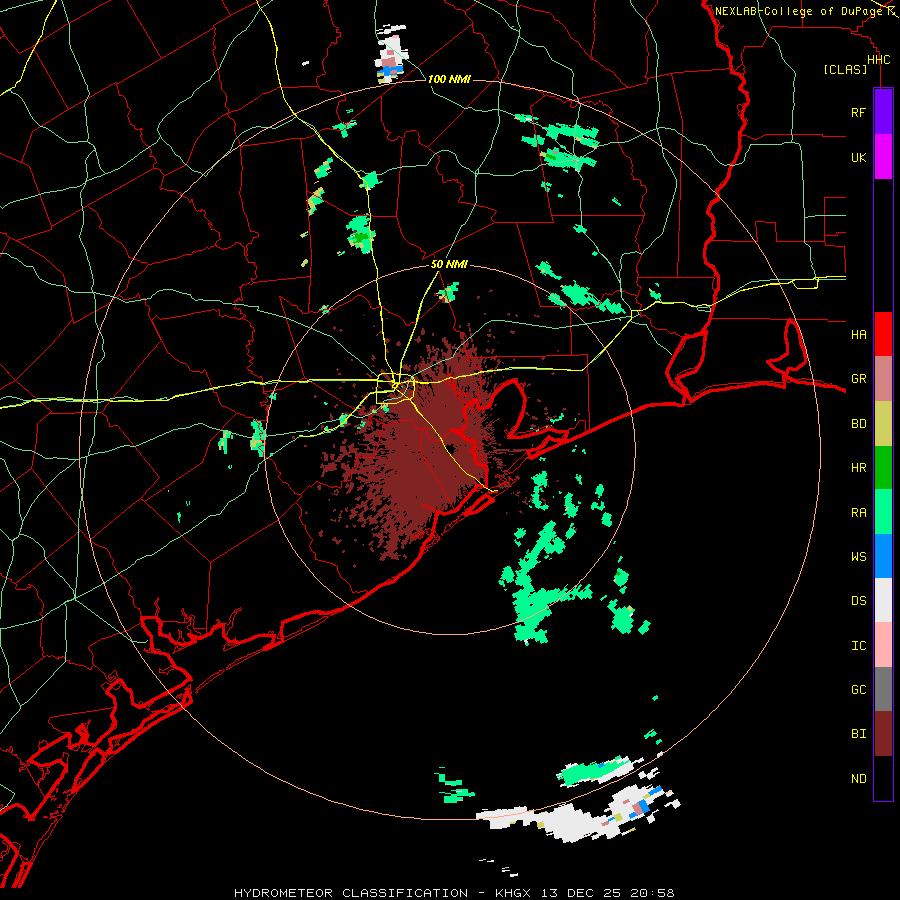This screenshot has width=900, height=900.
Task: Click the IC legend label
Action: [x=858, y=646]
